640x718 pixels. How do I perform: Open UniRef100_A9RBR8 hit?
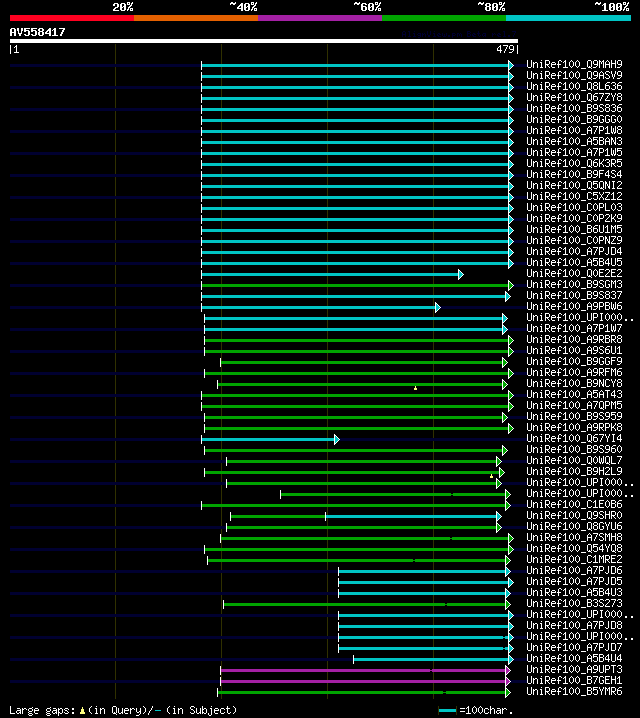(574, 339)
